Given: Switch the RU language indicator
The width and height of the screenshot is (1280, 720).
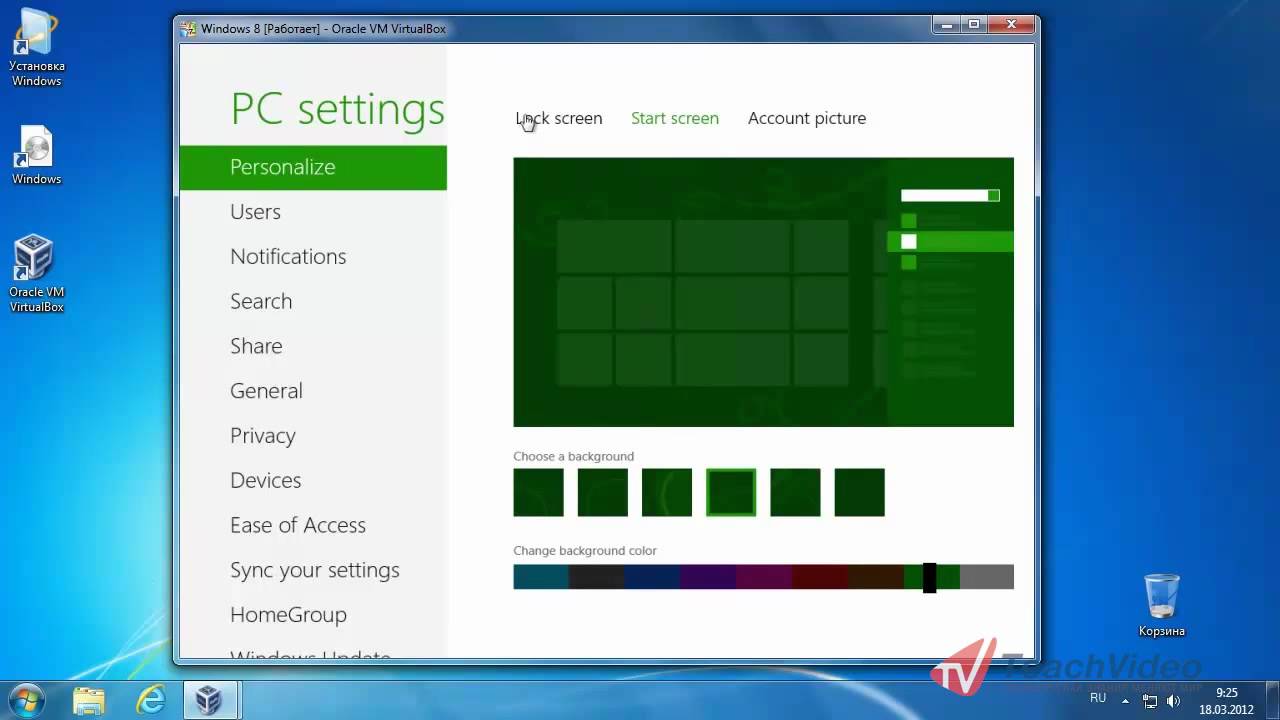Looking at the screenshot, I should coord(1098,698).
